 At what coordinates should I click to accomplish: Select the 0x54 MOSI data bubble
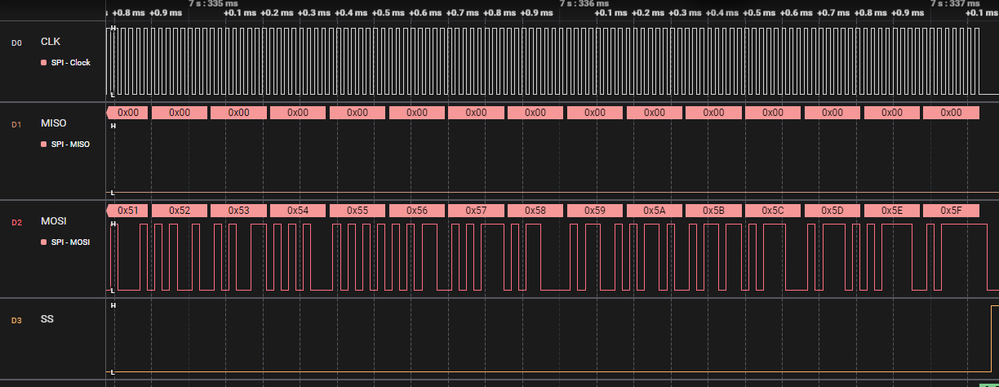point(298,210)
